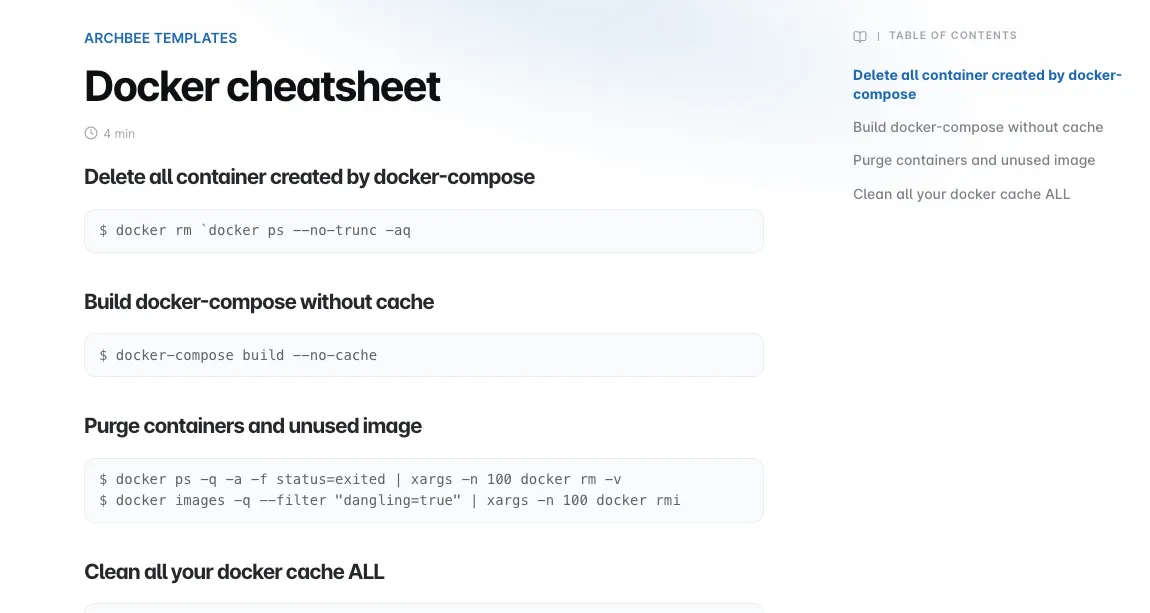This screenshot has width=1150, height=613.
Task: Click the 'Clean all your docker cache ALL' section heading
Action: [234, 572]
